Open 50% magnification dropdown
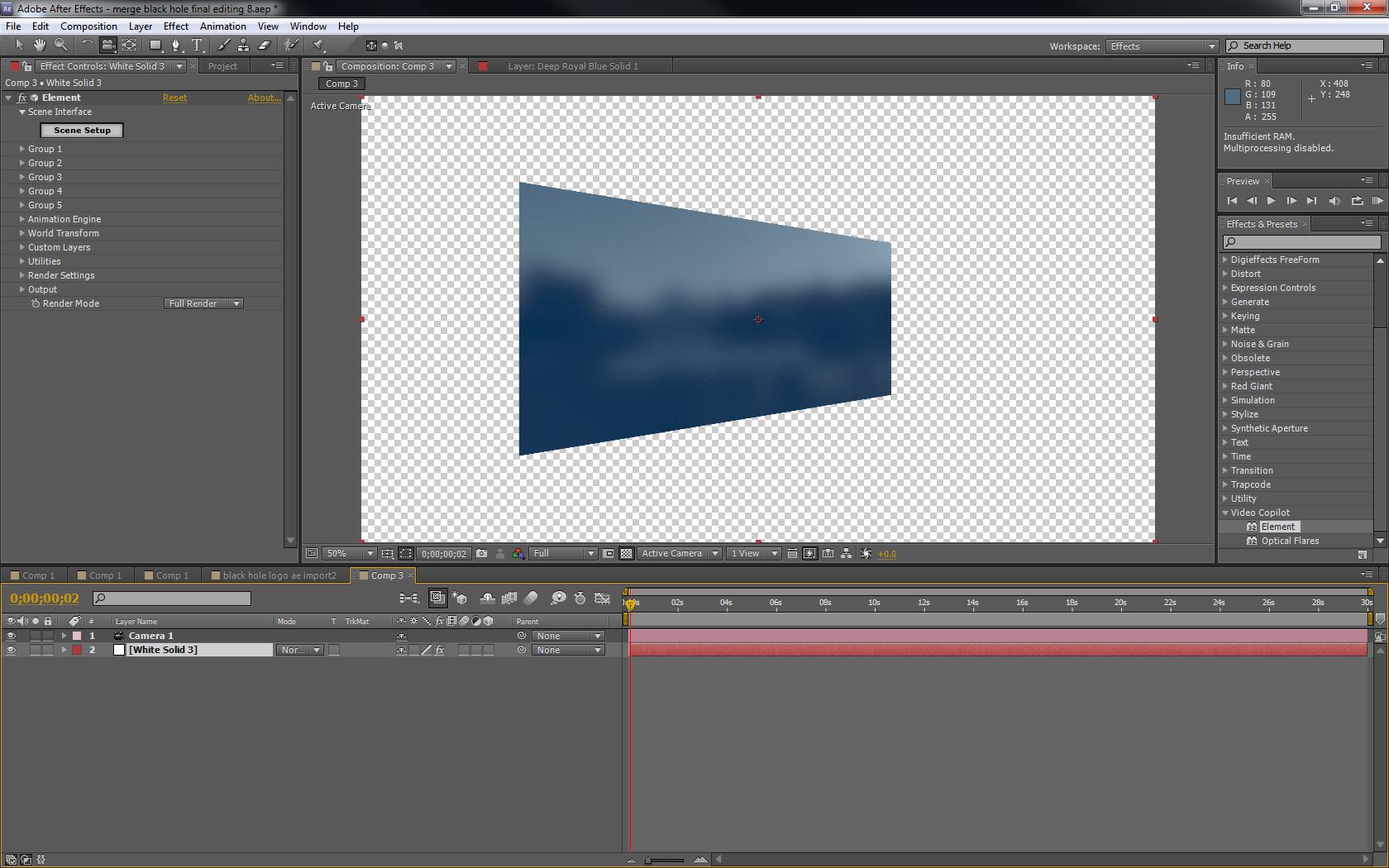This screenshot has width=1389, height=868. (349, 554)
